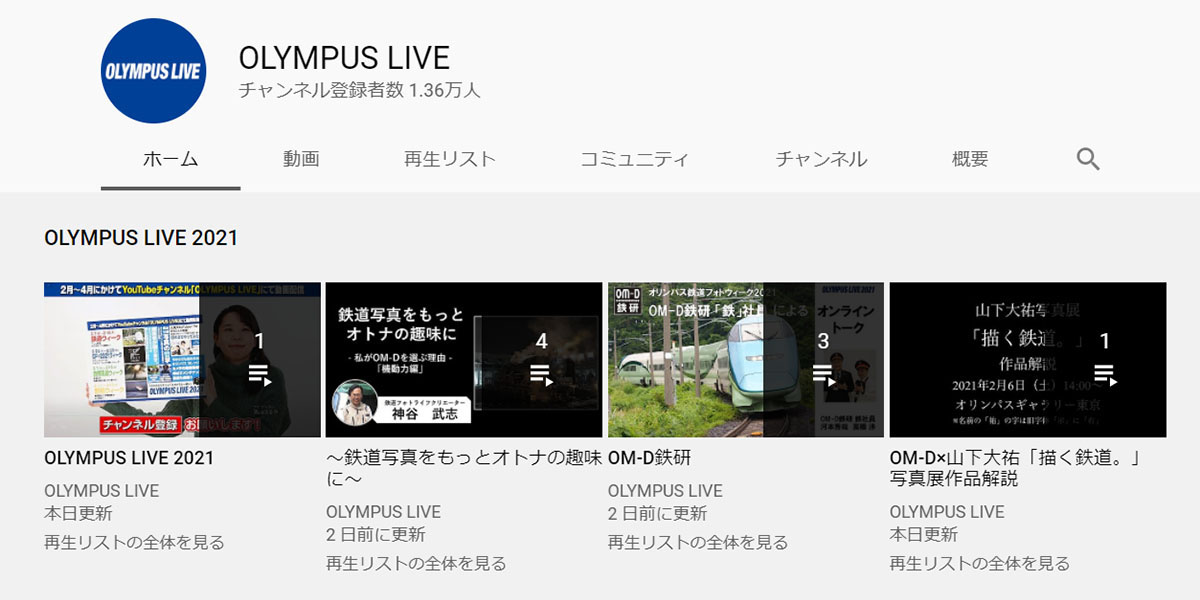Image resolution: width=1200 pixels, height=600 pixels.
Task: Click OLYMPUS LIVE channel name under first playlist
Action: 102,491
